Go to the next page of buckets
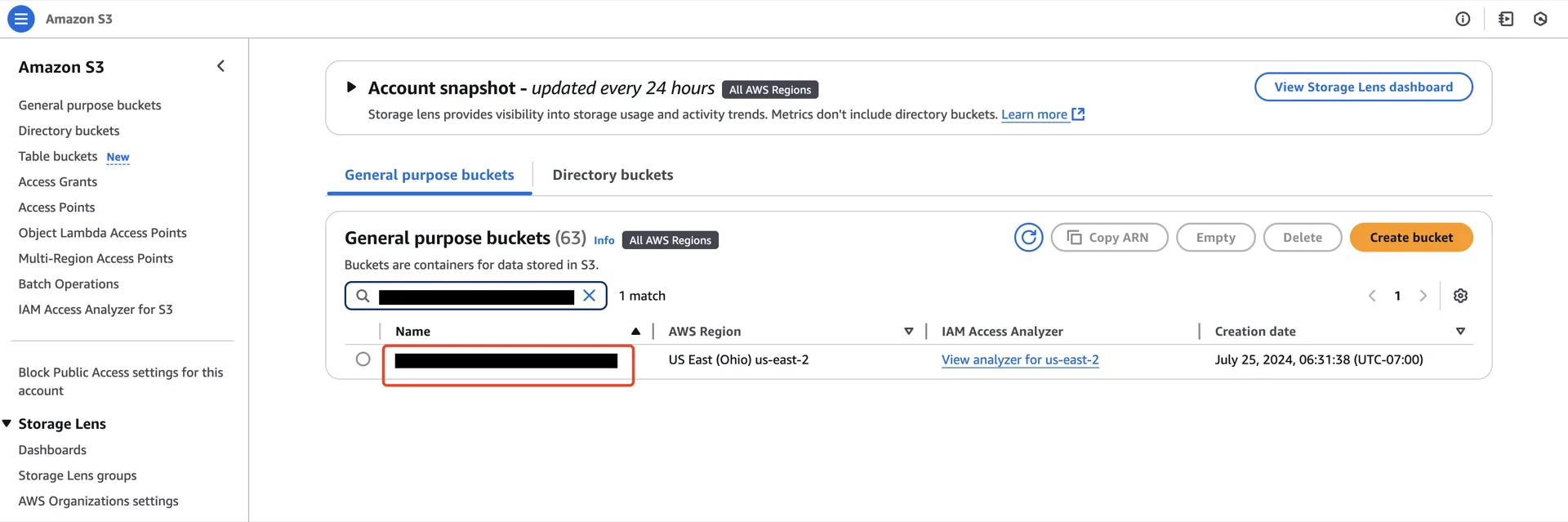This screenshot has width=1568, height=522. coord(1423,296)
